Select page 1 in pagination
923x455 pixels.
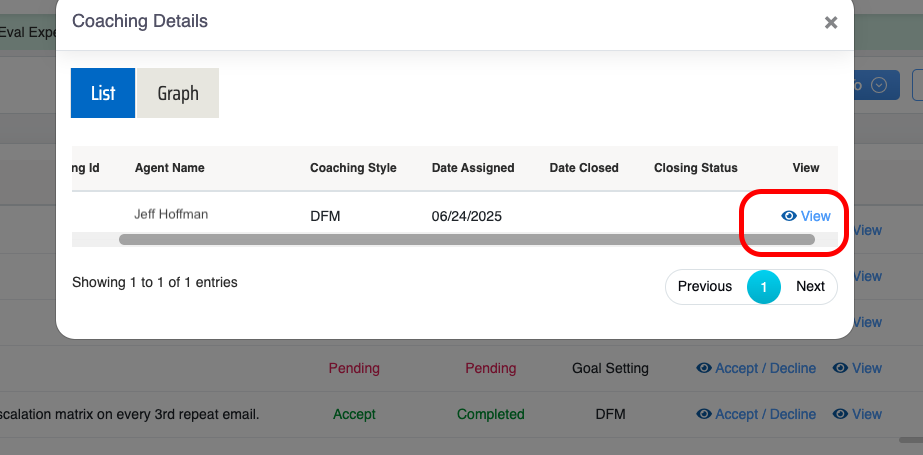point(764,287)
